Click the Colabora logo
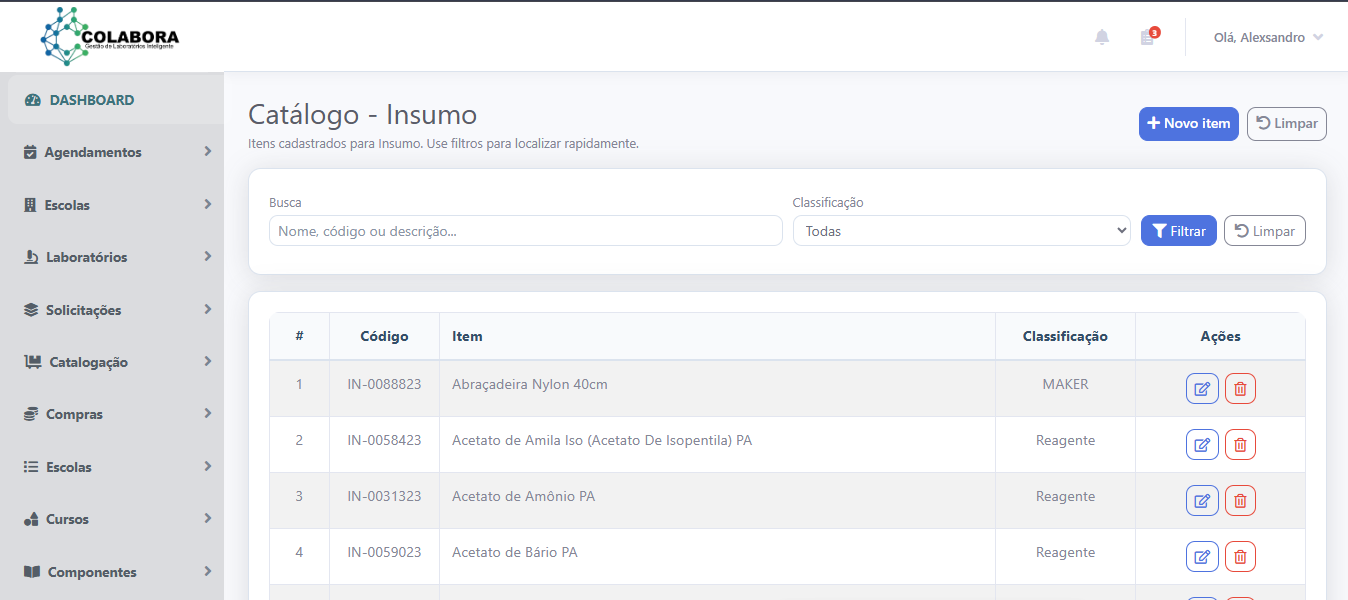Viewport: 1348px width, 600px height. click(110, 36)
